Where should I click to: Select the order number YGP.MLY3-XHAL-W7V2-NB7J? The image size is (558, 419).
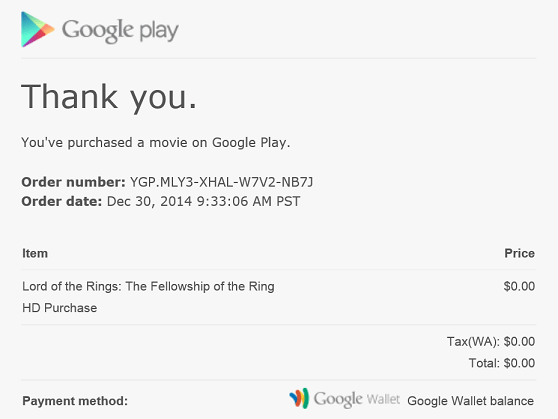tap(221, 182)
